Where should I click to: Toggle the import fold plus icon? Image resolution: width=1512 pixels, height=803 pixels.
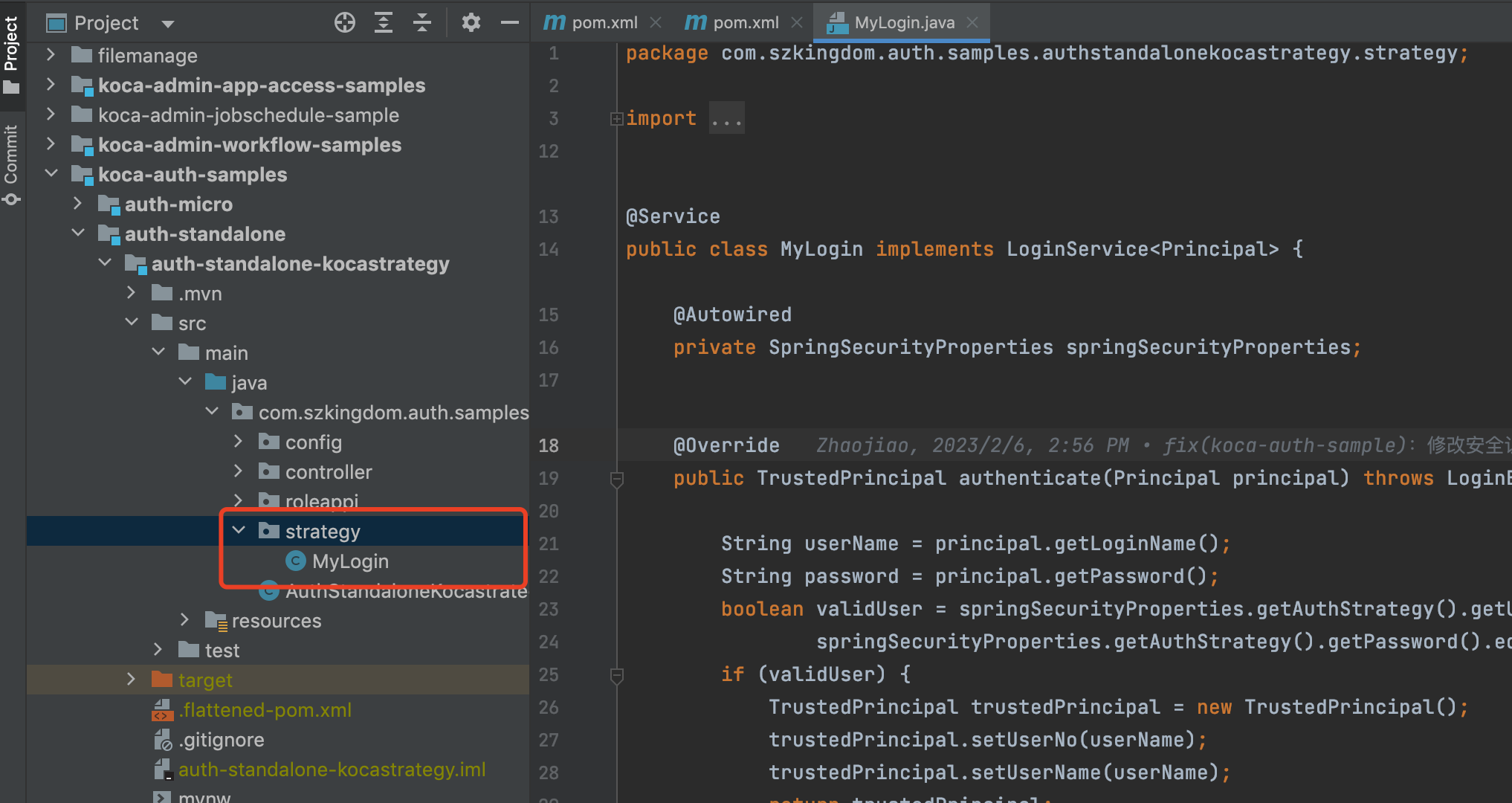click(x=616, y=119)
